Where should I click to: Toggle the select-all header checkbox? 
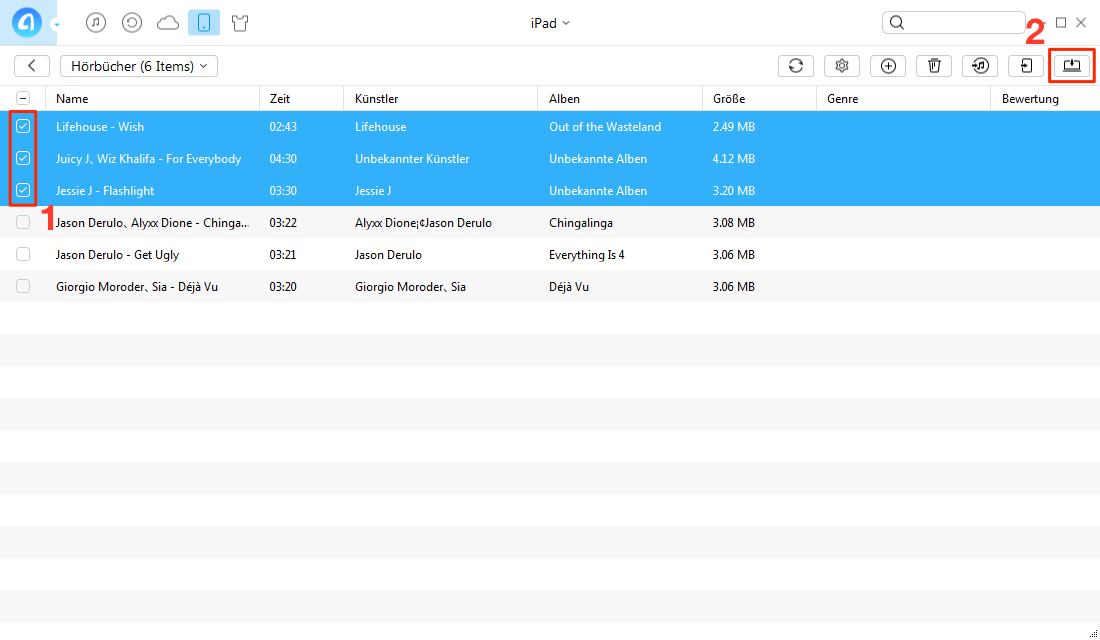[23, 98]
